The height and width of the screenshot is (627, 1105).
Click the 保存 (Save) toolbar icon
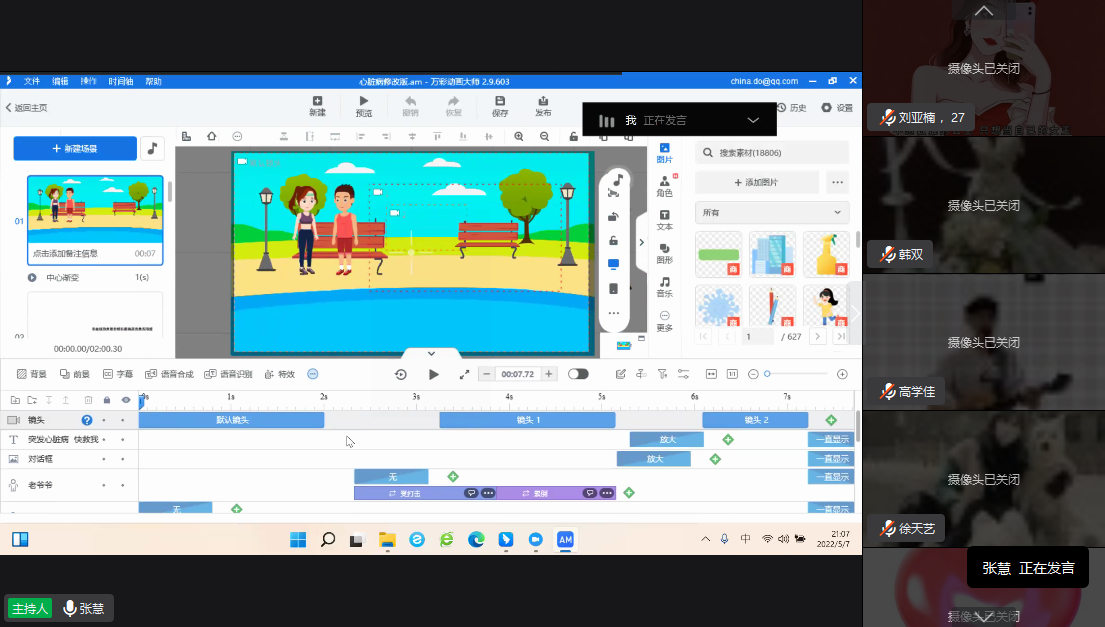500,106
